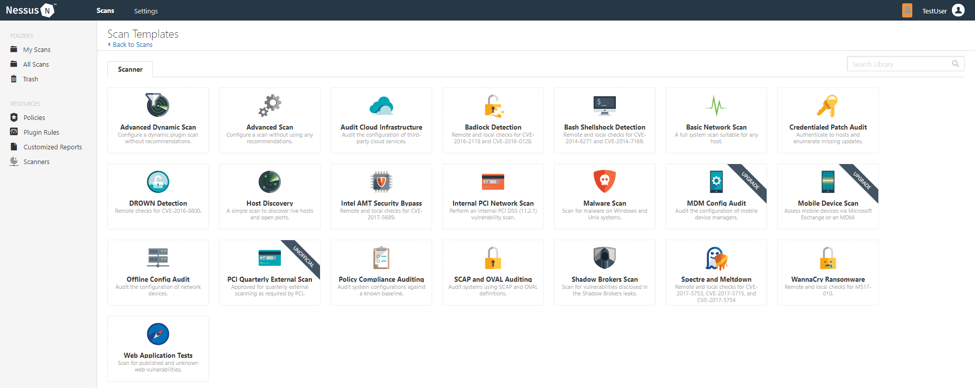Open the Spectre and Meltdown ghost icon
This screenshot has width=975, height=388.
(716, 257)
